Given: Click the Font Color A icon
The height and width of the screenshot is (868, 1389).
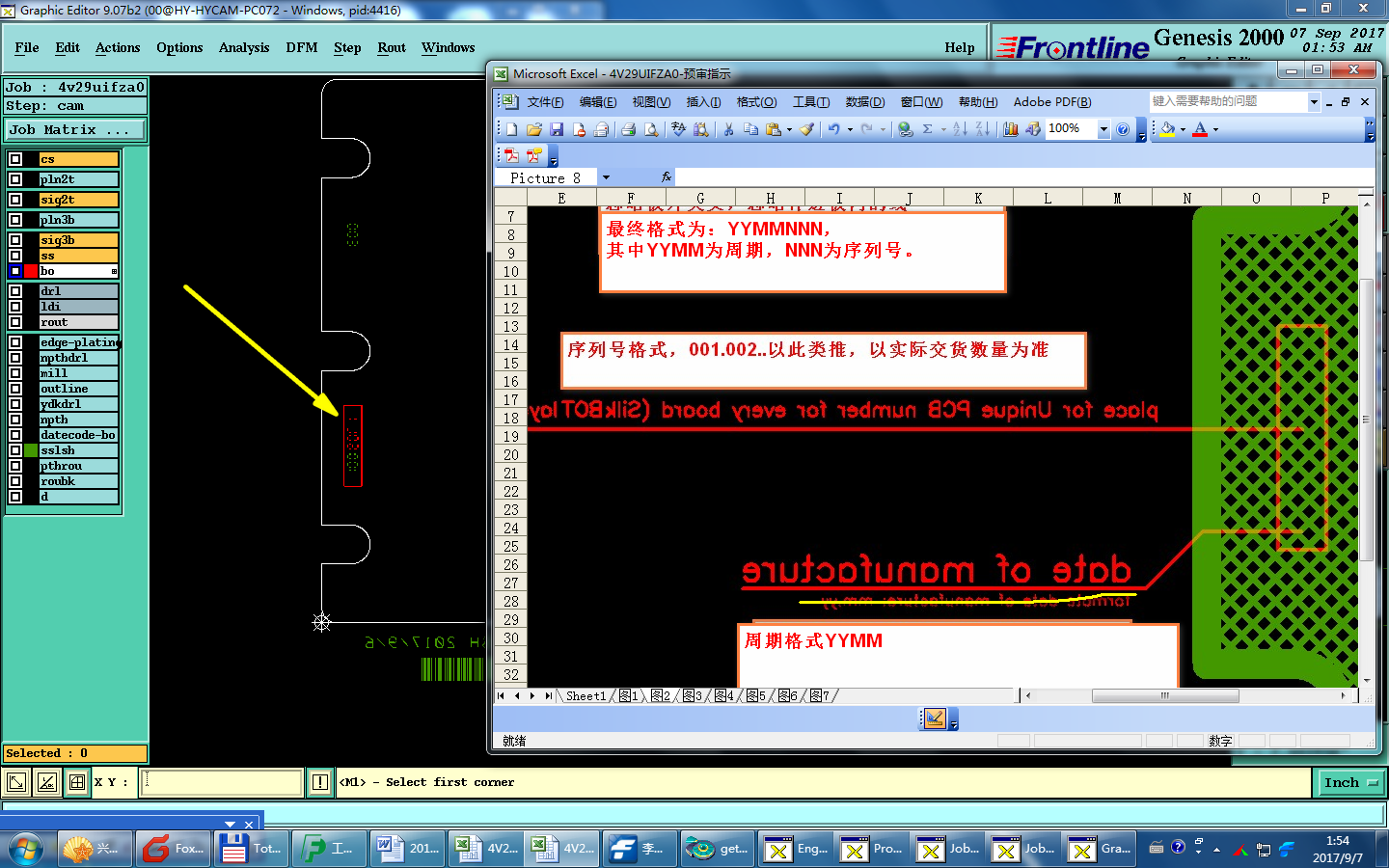Looking at the screenshot, I should [1200, 129].
